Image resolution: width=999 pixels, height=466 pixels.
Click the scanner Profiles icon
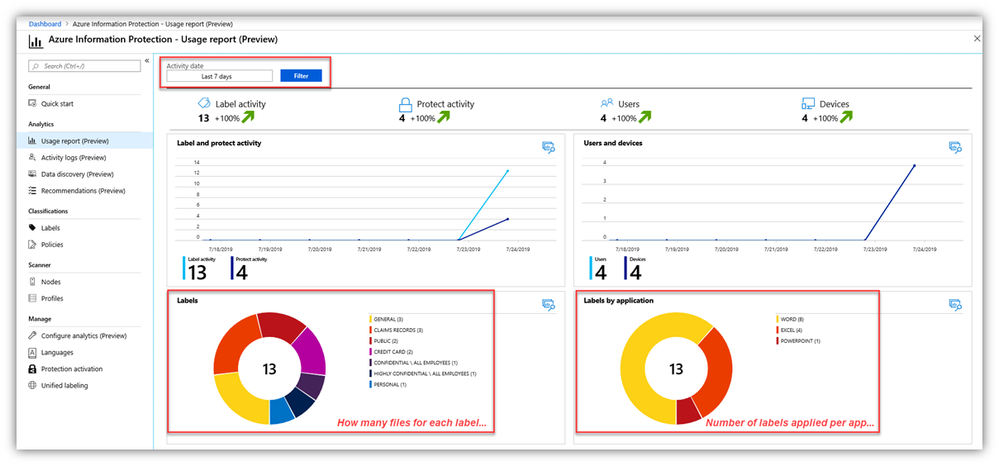pyautogui.click(x=32, y=298)
